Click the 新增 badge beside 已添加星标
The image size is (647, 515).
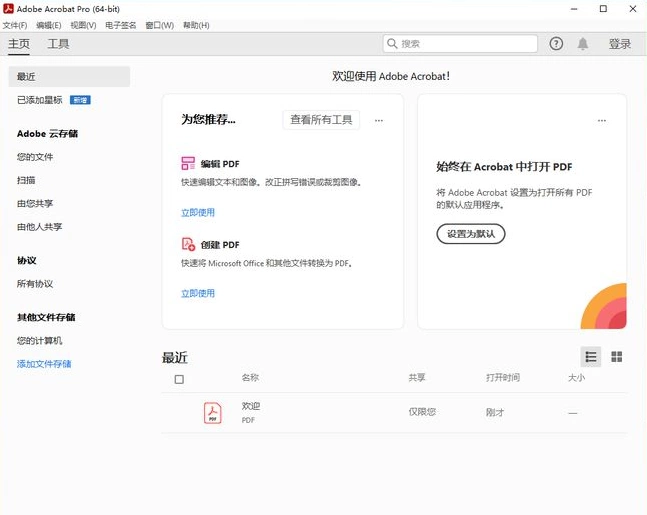click(80, 100)
